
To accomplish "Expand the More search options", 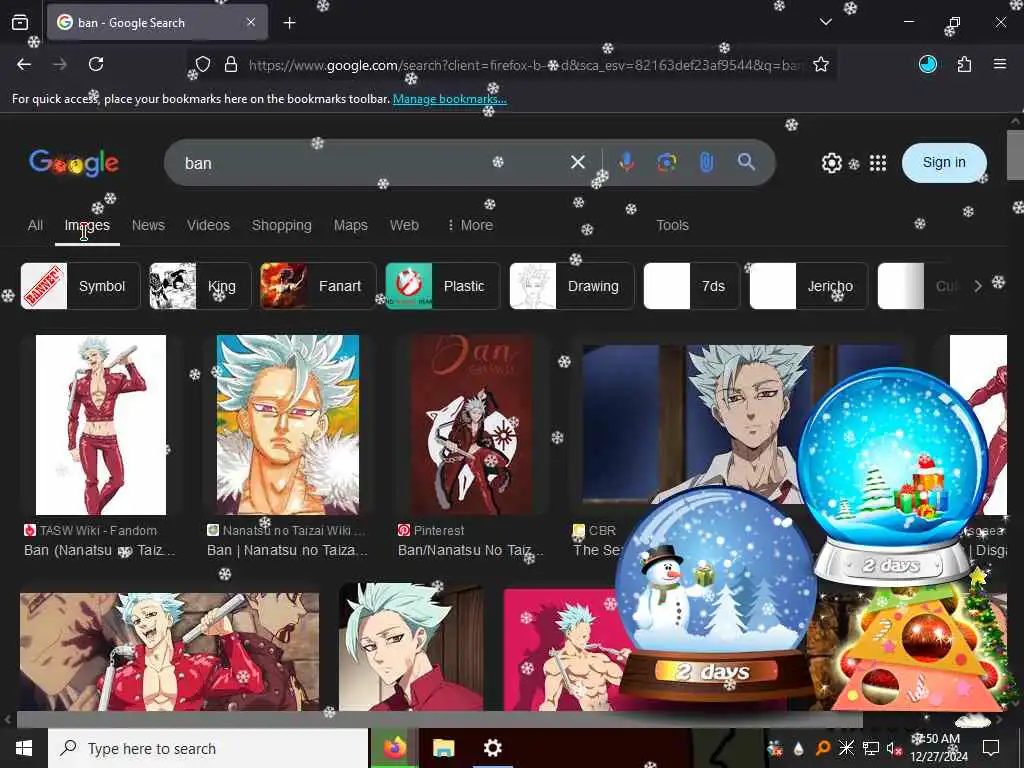I will [470, 225].
